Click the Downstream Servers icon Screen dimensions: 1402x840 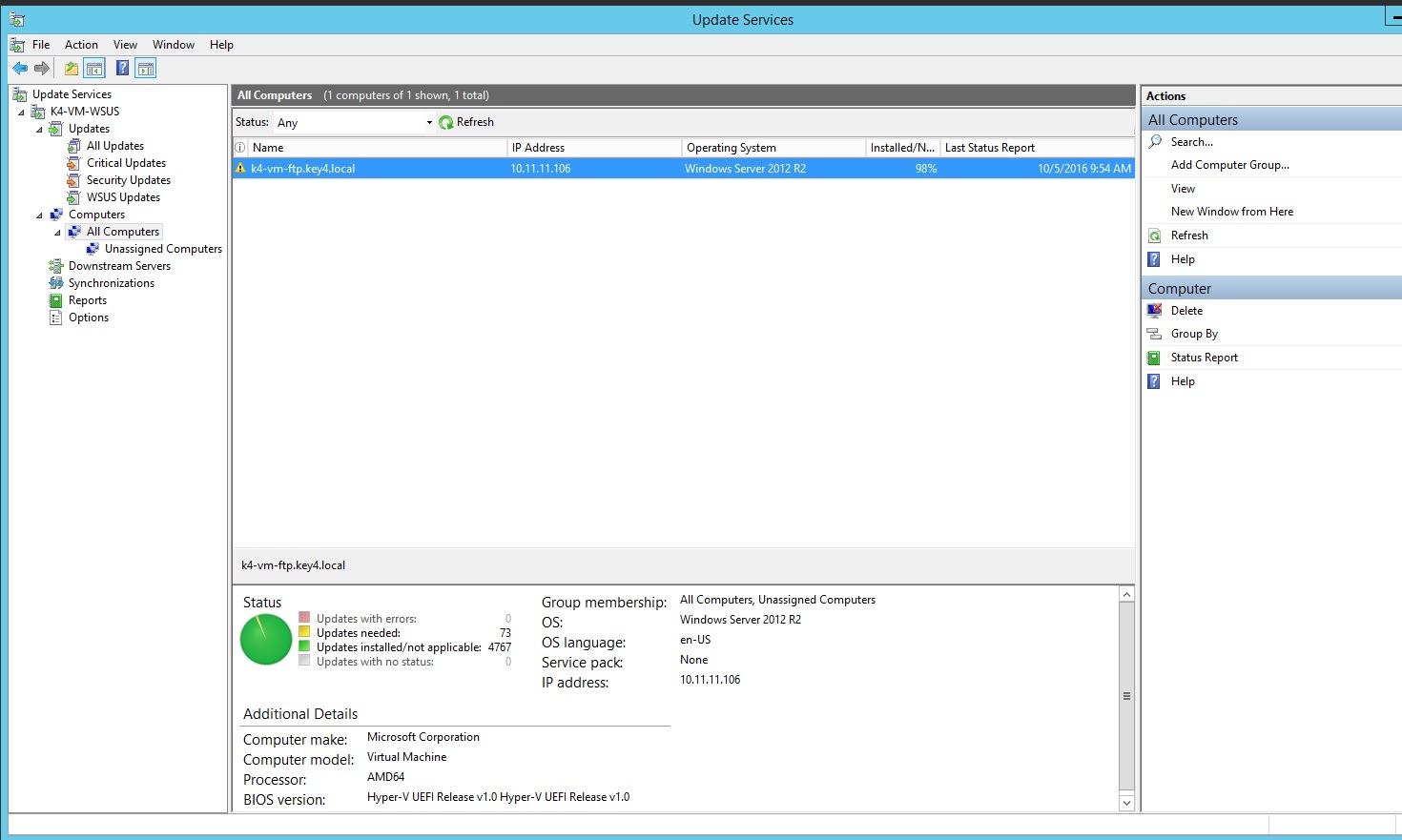tap(56, 266)
